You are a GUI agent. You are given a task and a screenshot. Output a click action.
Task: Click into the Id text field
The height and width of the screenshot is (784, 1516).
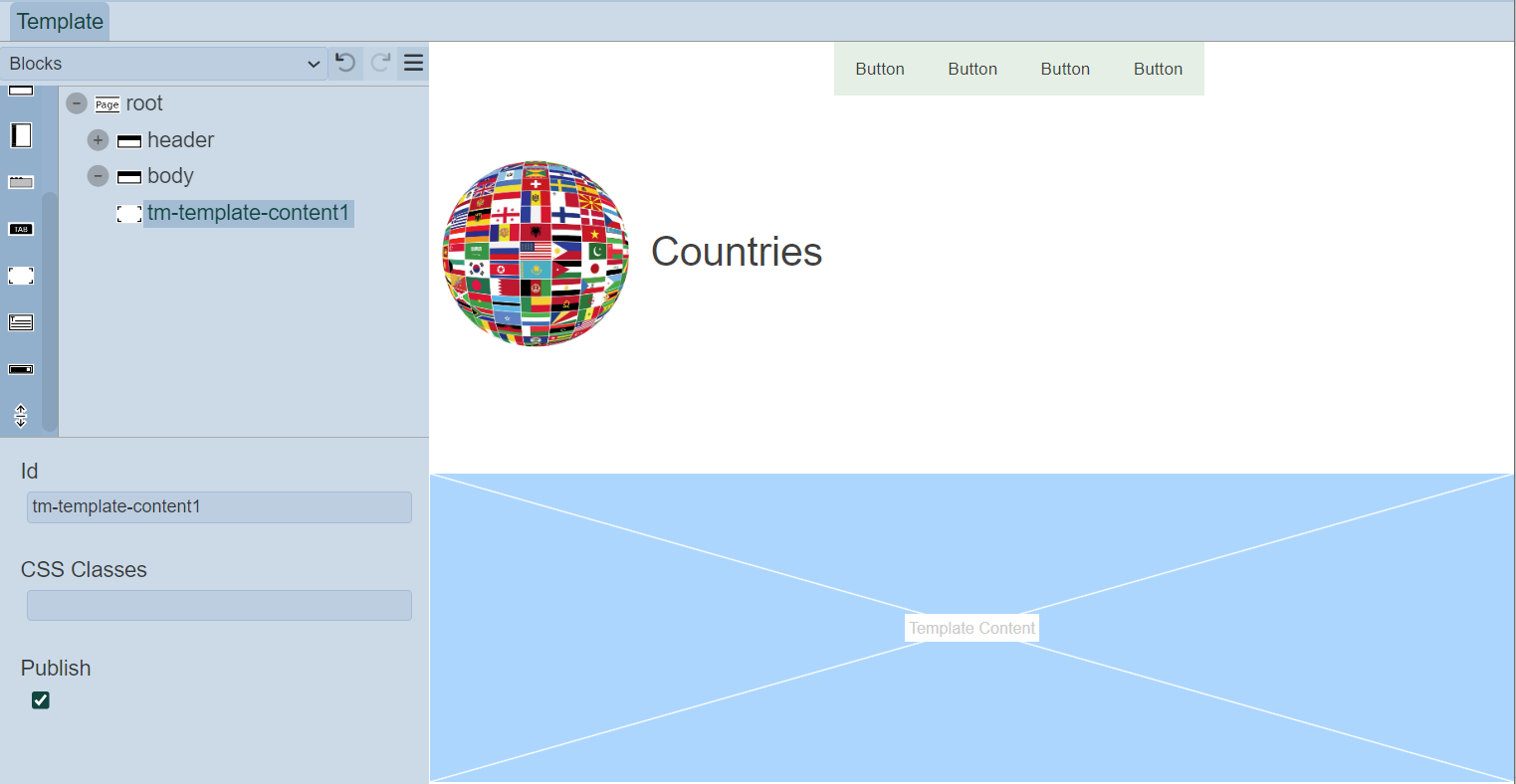pos(219,507)
